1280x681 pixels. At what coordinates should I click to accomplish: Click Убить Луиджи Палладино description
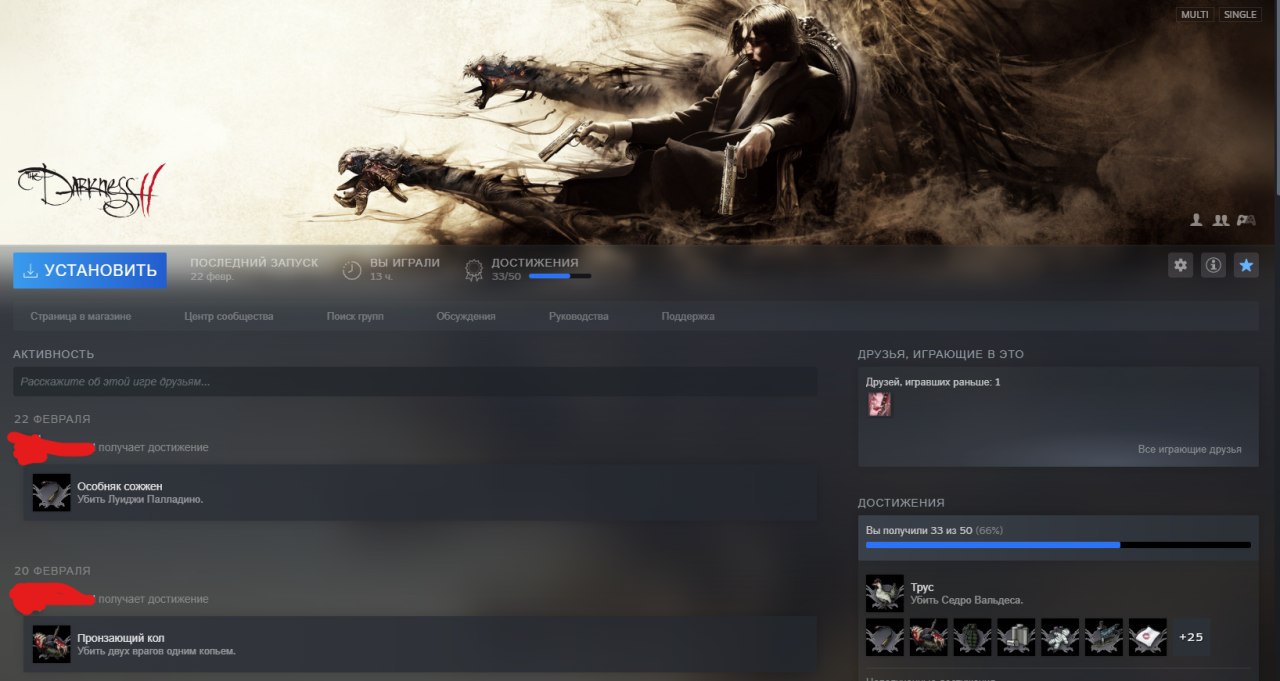(140, 499)
